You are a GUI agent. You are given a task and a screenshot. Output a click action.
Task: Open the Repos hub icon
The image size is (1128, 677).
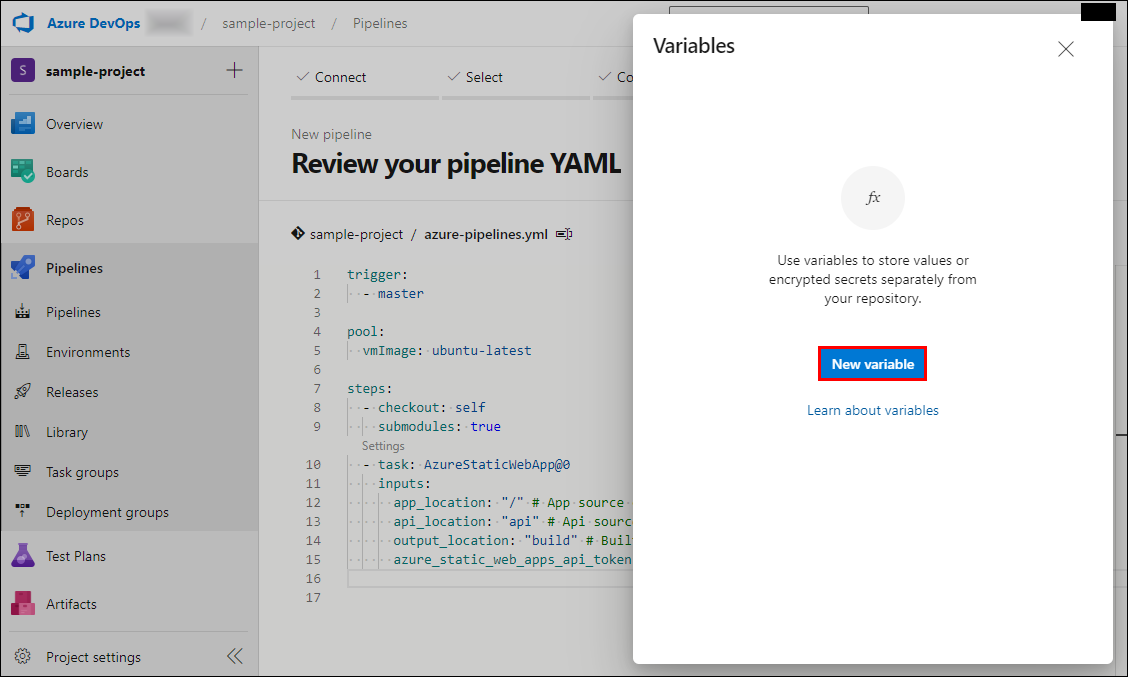click(x=23, y=219)
